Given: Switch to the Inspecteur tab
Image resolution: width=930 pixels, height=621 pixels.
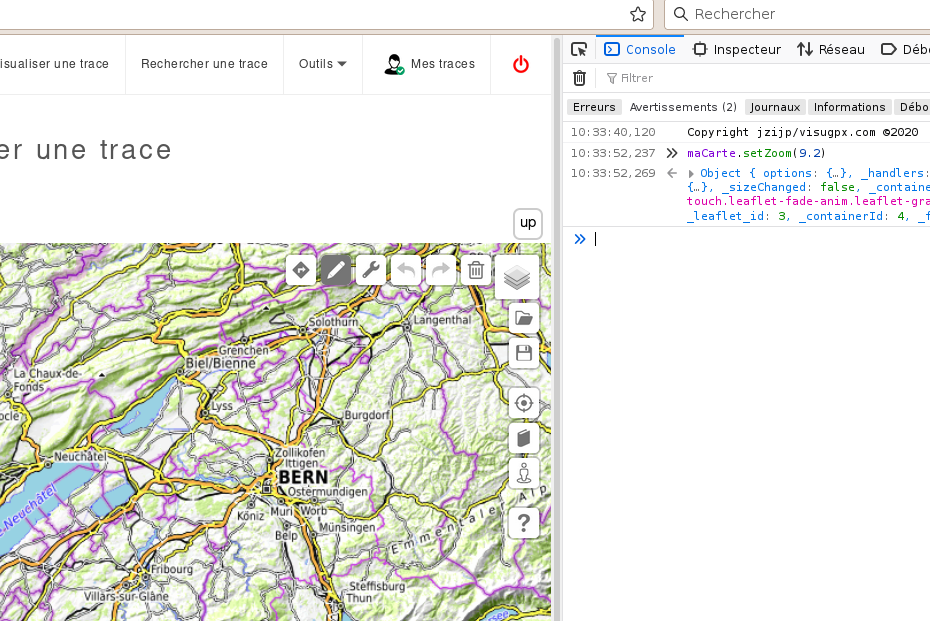Looking at the screenshot, I should pyautogui.click(x=737, y=49).
